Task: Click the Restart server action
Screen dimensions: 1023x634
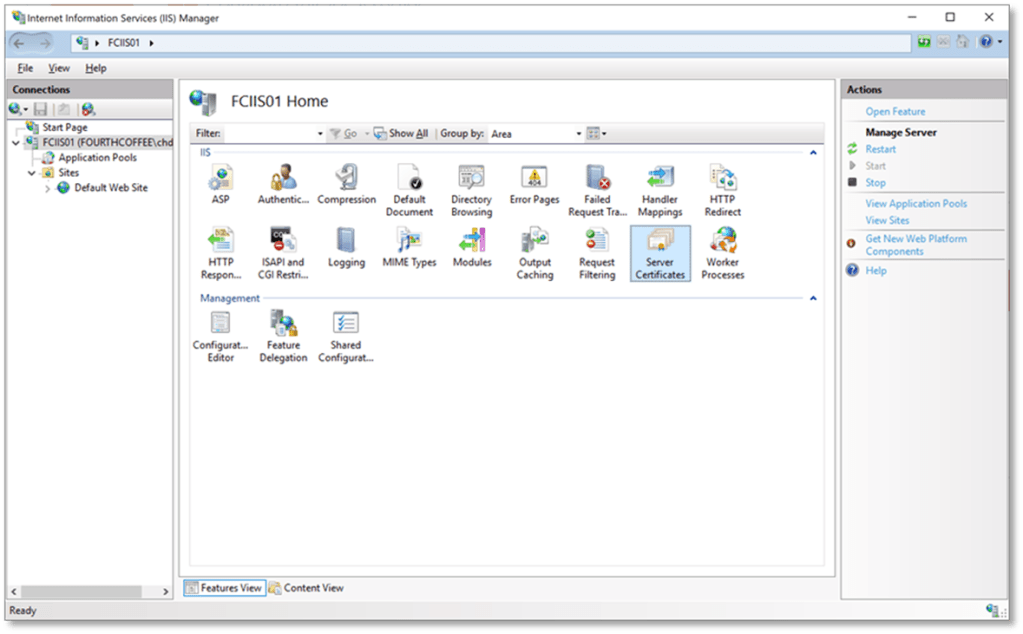Action: tap(880, 149)
